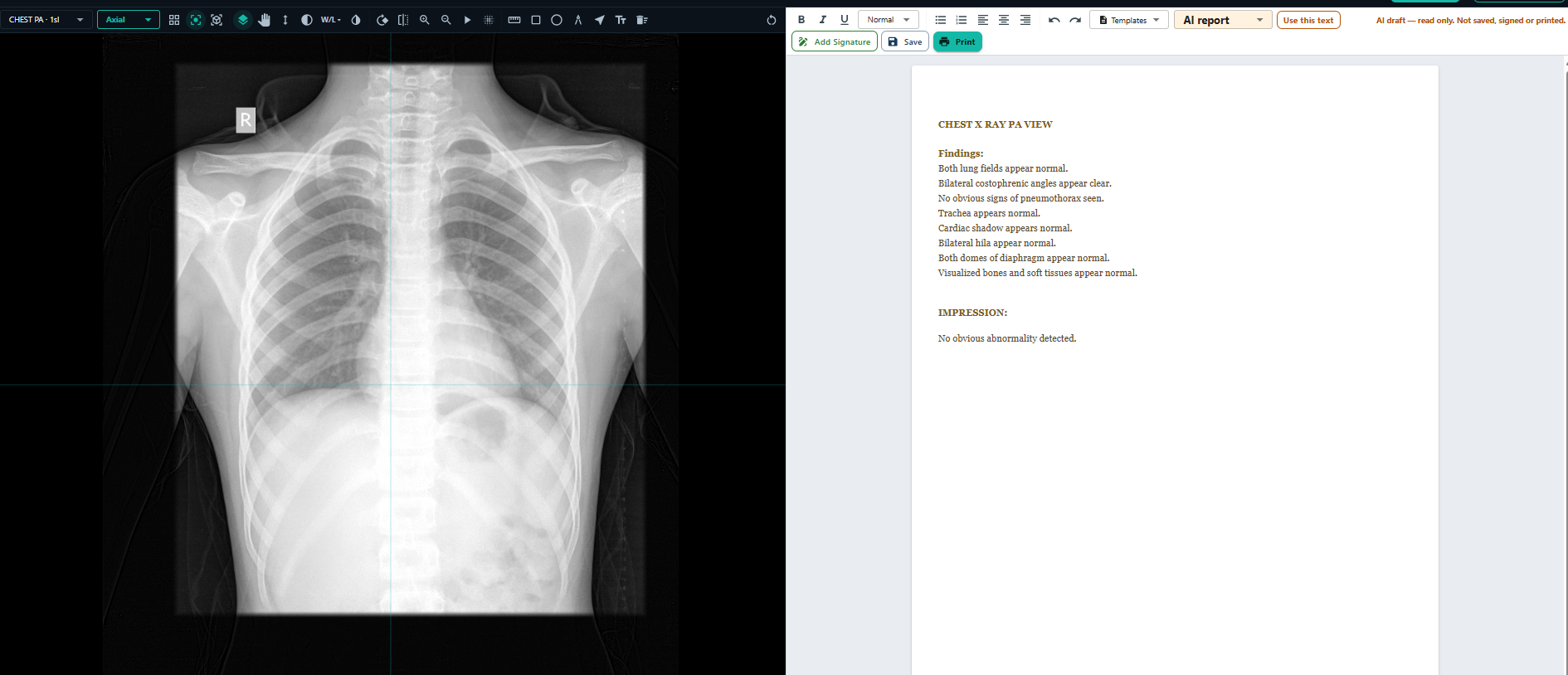The height and width of the screenshot is (675, 1568).
Task: Insert a bulleted list
Action: click(x=941, y=20)
